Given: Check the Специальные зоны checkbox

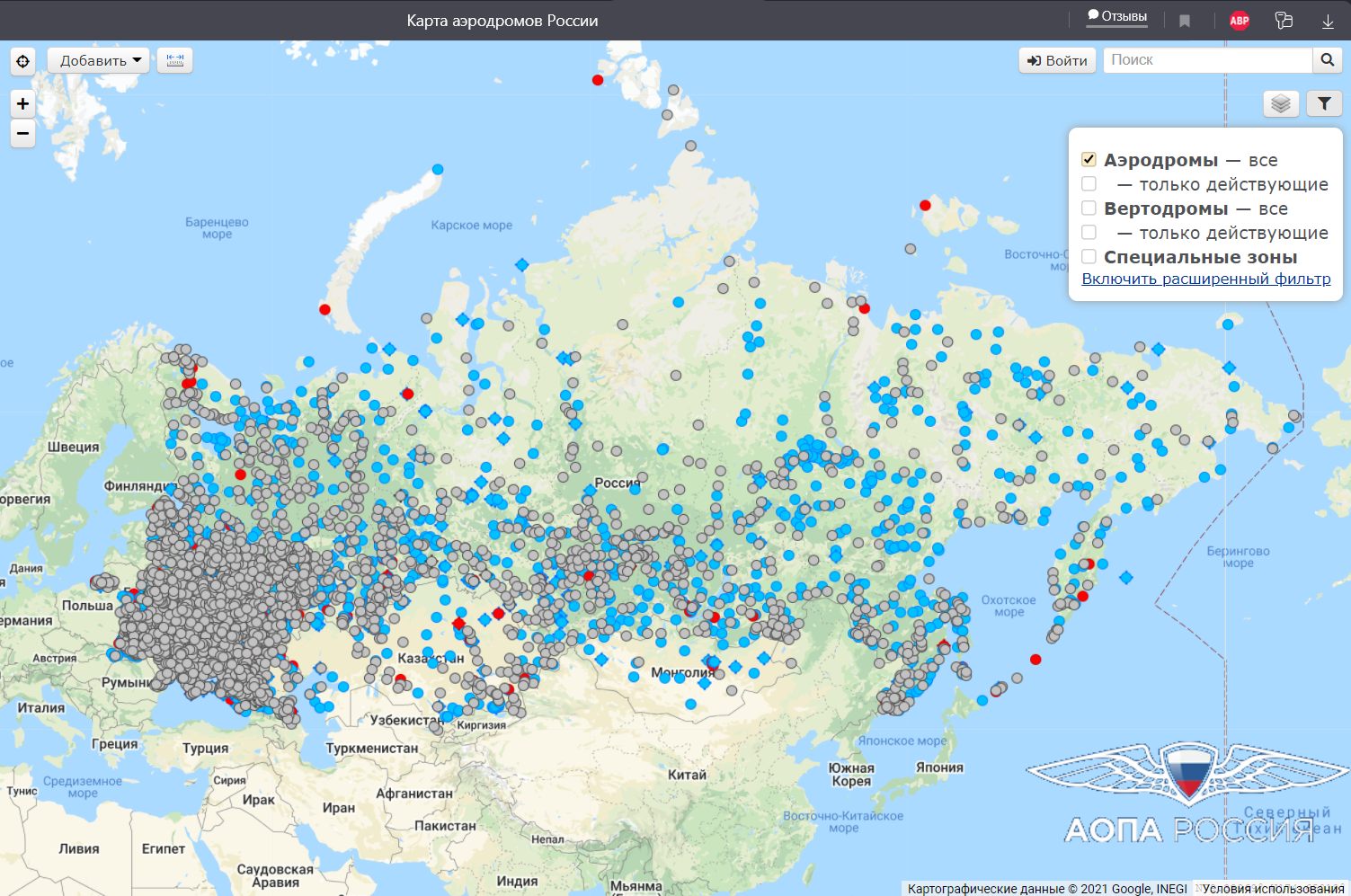Looking at the screenshot, I should tap(1089, 256).
